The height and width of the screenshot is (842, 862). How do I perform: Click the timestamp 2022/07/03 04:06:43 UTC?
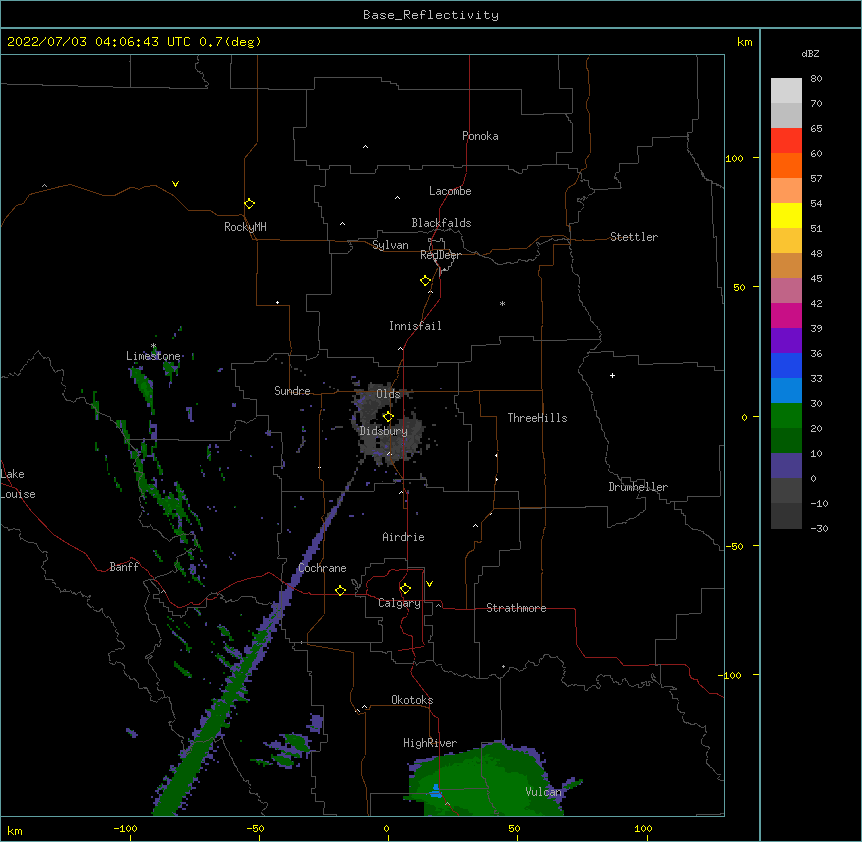coord(99,42)
